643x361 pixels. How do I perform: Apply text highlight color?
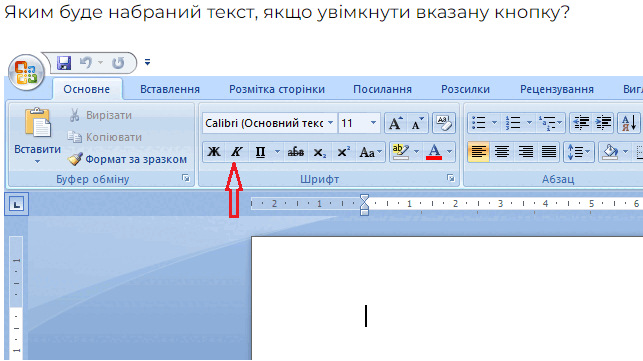coord(400,152)
